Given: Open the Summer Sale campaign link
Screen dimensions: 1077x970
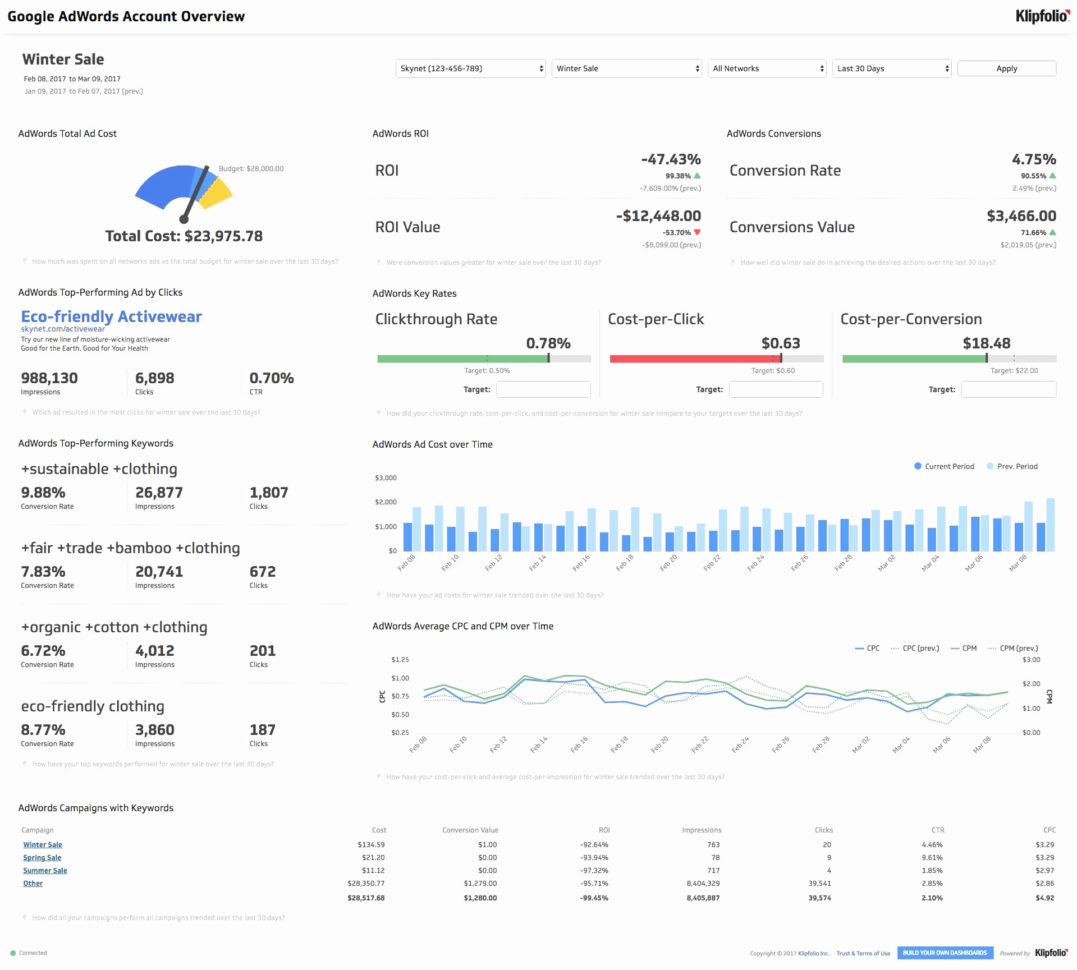Looking at the screenshot, I should coord(45,871).
